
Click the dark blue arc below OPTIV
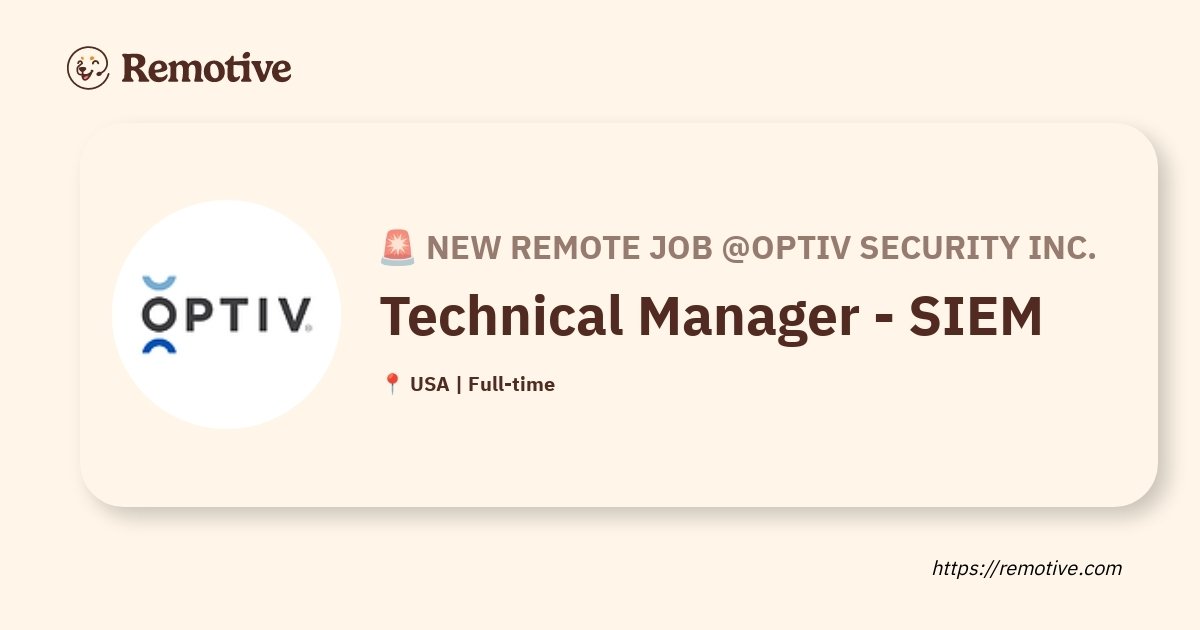click(x=159, y=346)
